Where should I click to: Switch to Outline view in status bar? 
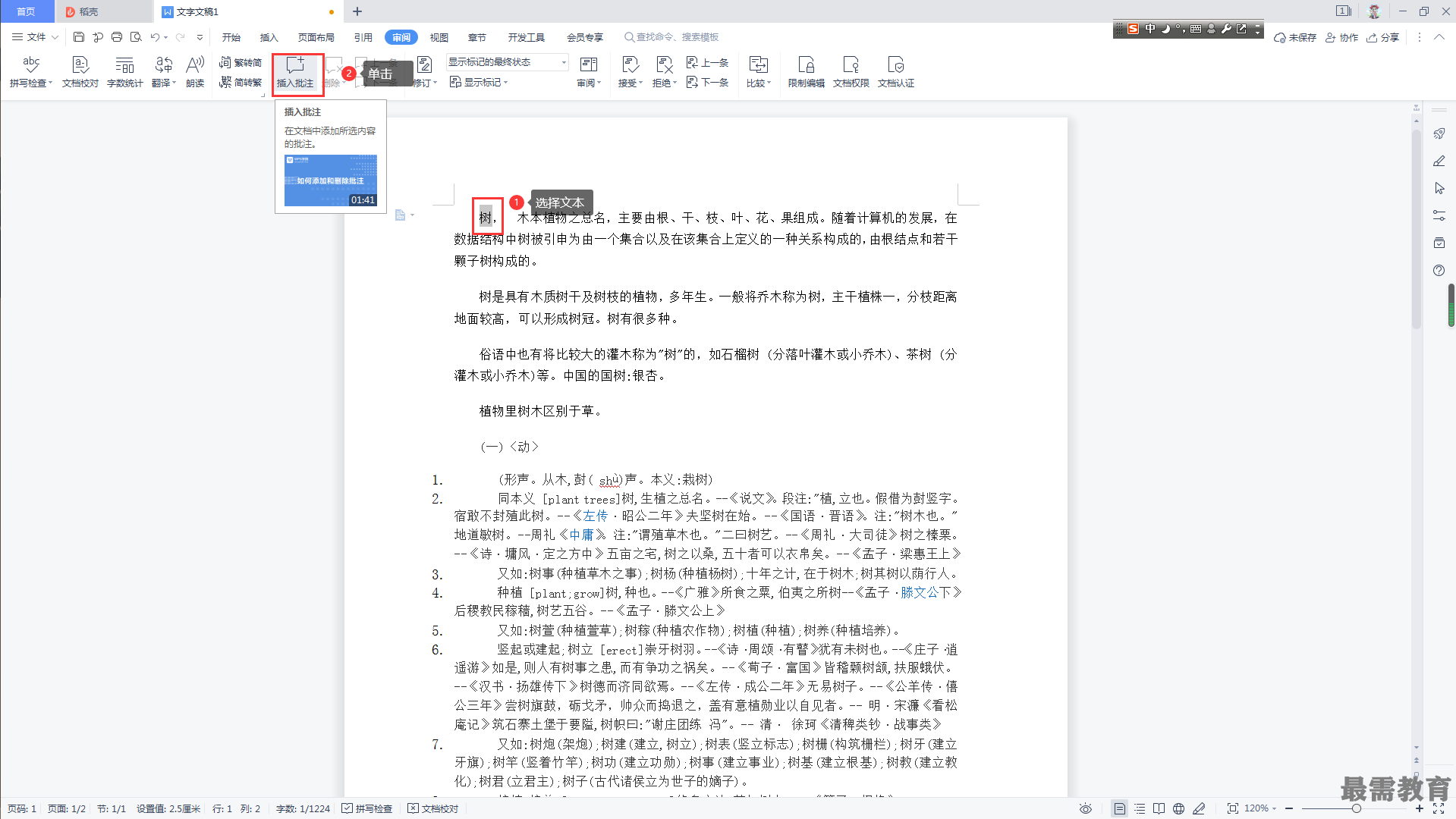1140,808
